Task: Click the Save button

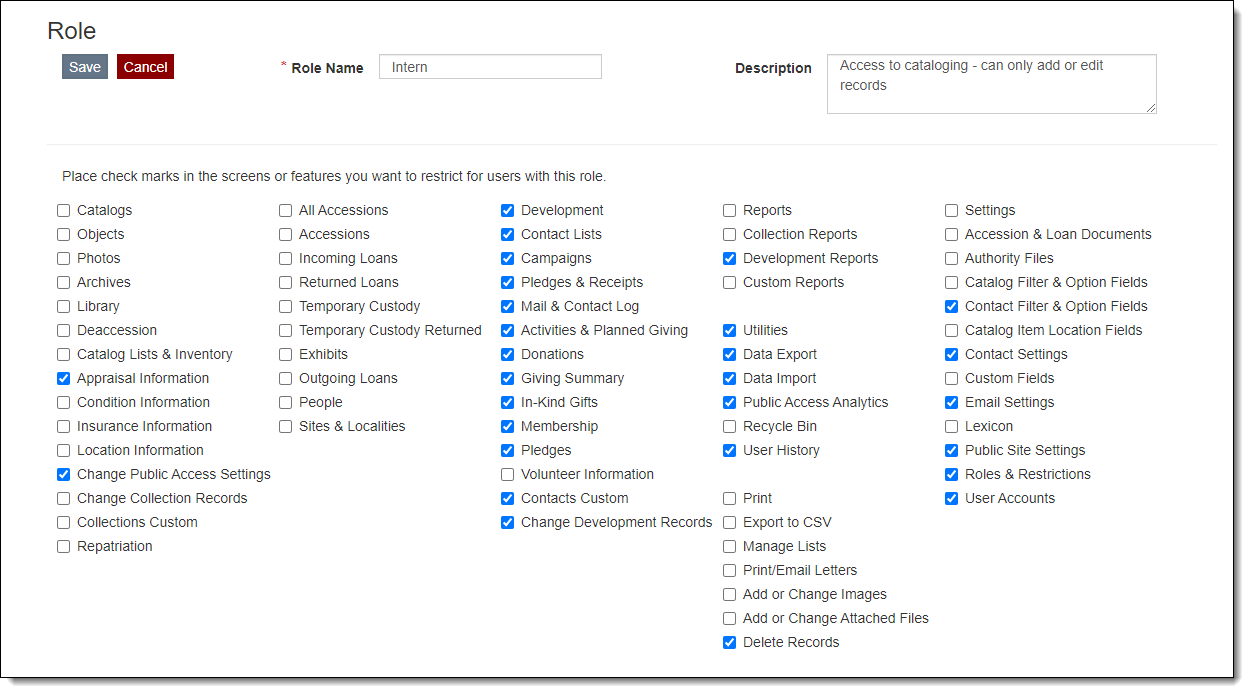Action: click(84, 66)
